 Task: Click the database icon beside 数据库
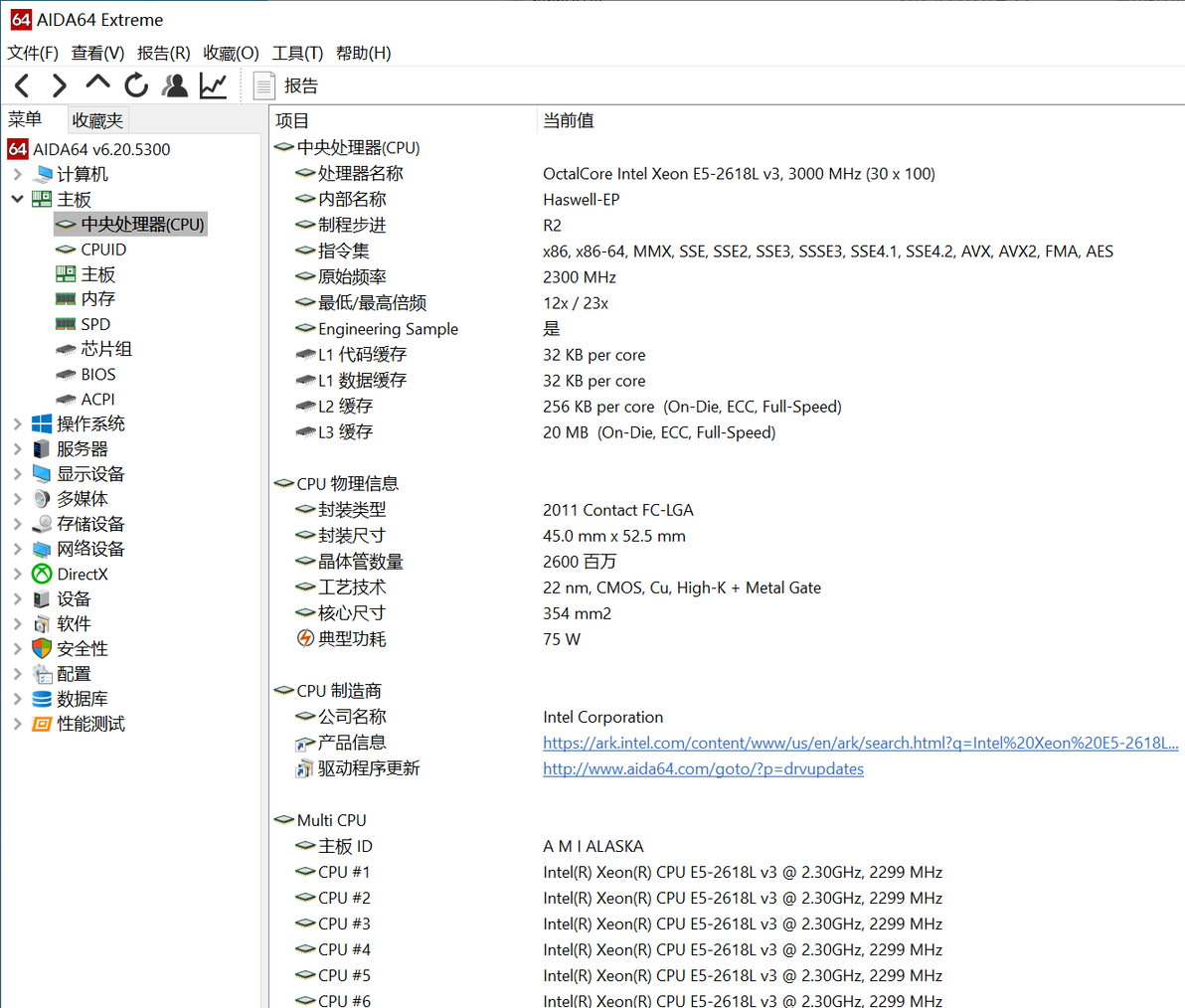[43, 699]
